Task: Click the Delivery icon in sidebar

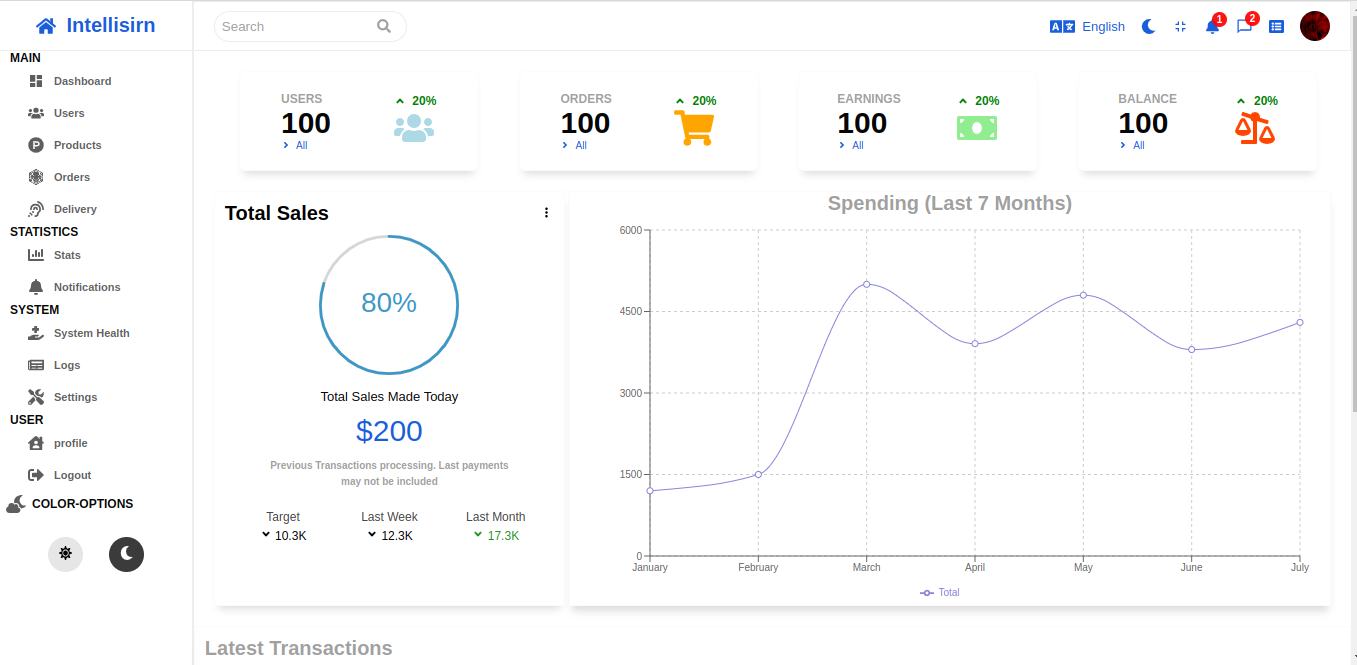Action: (36, 209)
